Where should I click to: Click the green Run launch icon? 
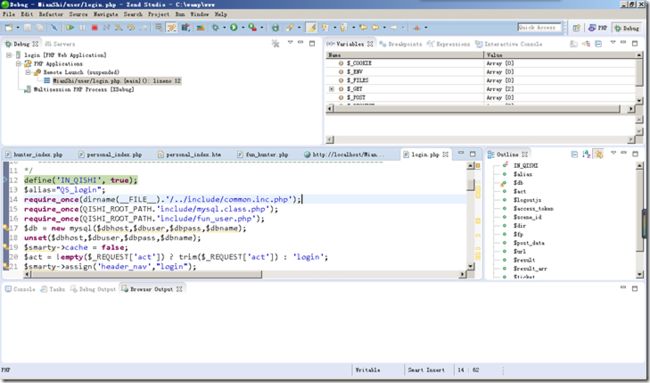pyautogui.click(x=234, y=28)
